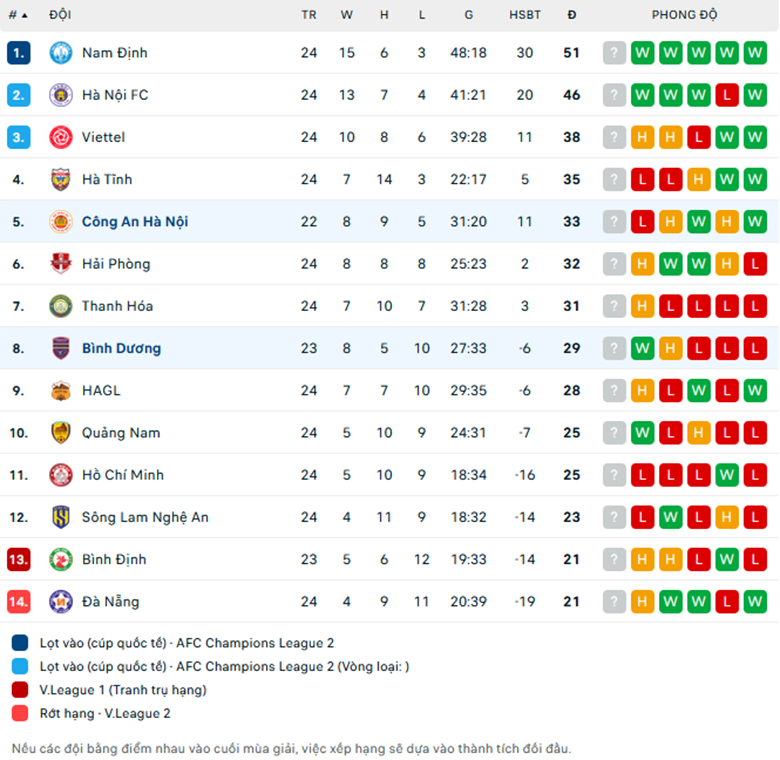Click the Viettel red crest icon

(x=61, y=137)
